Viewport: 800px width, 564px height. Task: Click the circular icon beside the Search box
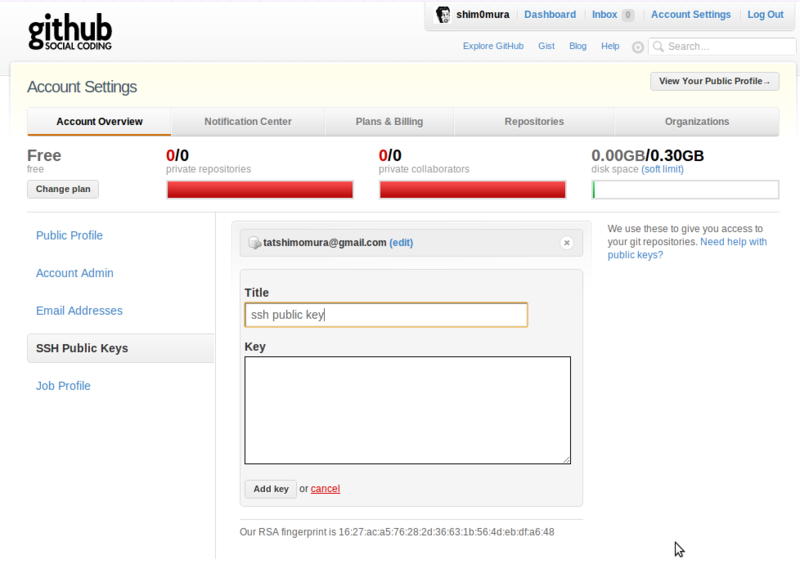pos(637,47)
